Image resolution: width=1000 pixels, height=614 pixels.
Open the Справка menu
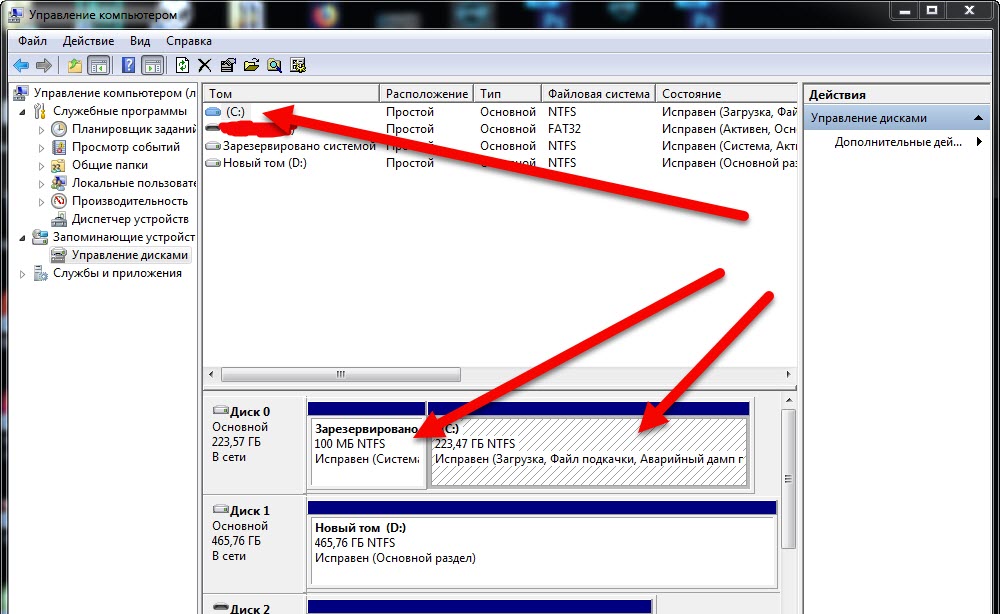(189, 41)
